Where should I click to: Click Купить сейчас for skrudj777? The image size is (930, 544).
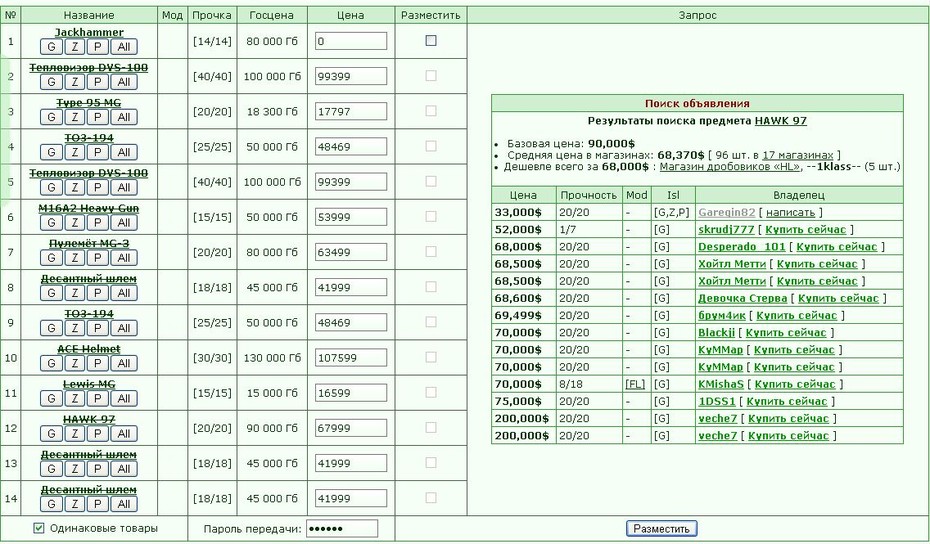coord(805,230)
